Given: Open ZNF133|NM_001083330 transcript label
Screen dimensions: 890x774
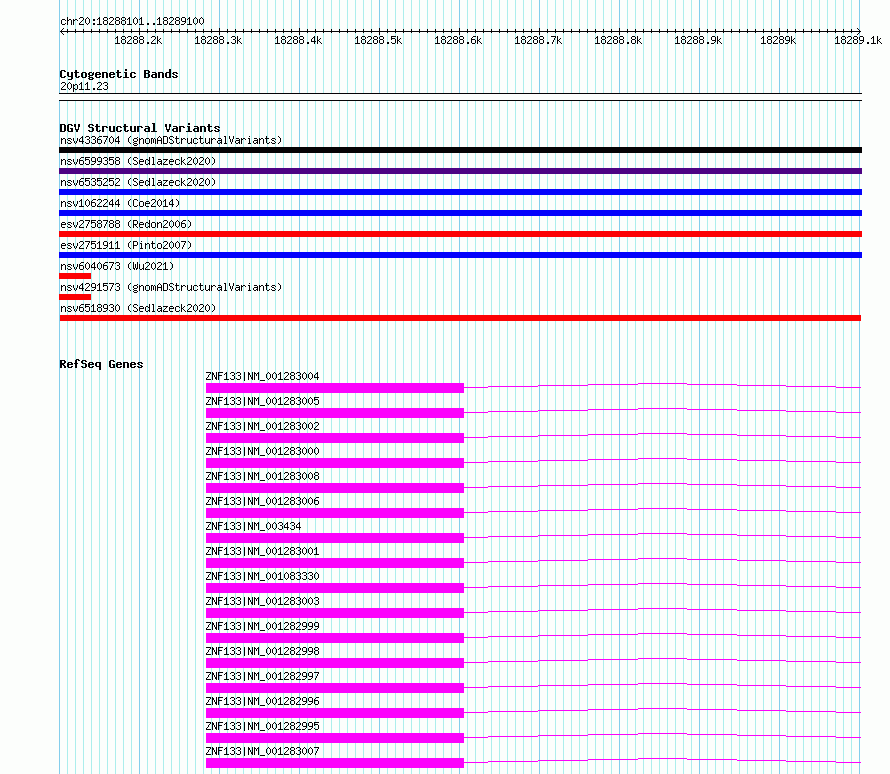Looking at the screenshot, I should 262,576.
